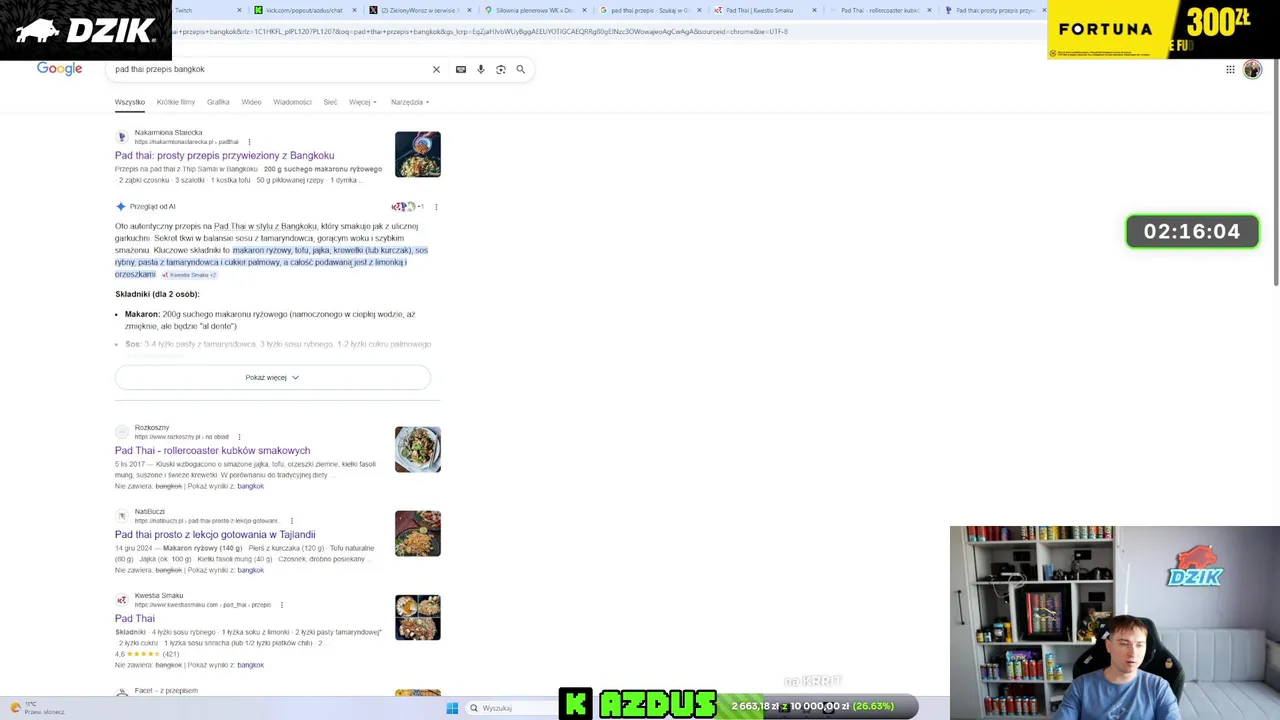
Task: Show results with bangkok under NatiBuczi result
Action: pyautogui.click(x=250, y=570)
